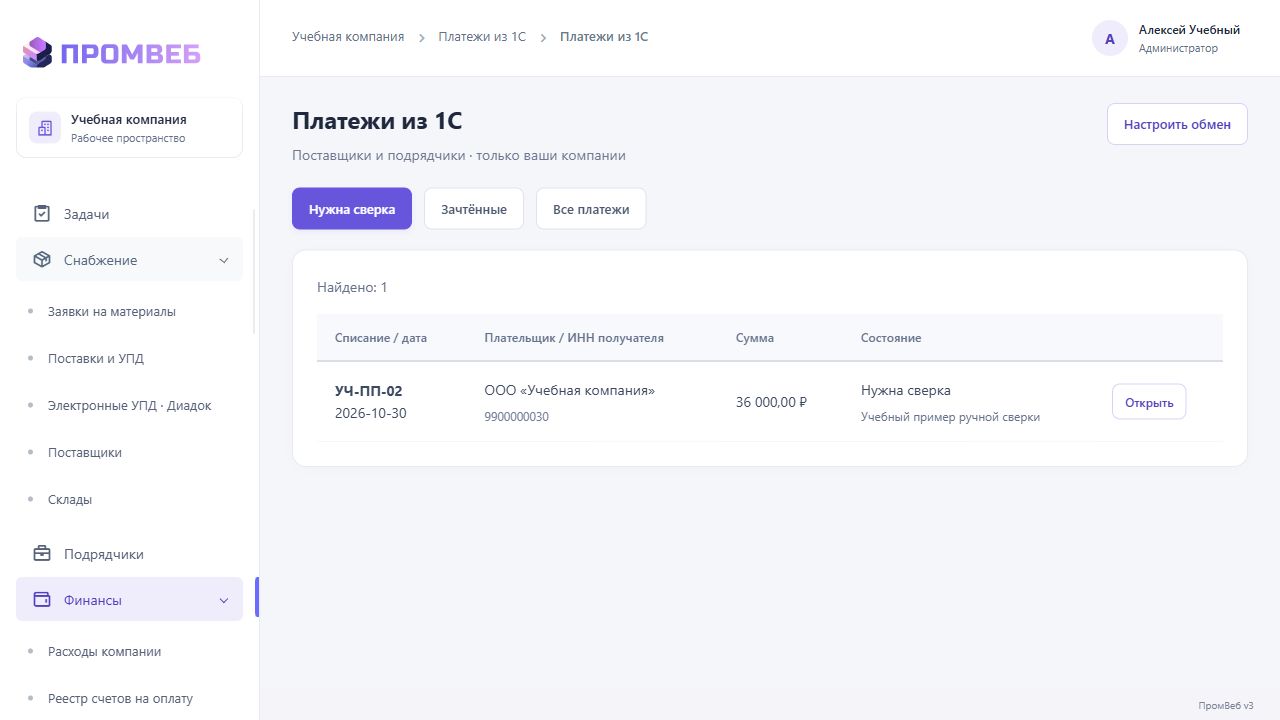Screen dimensions: 1280x720
Task: Open Поставщики sidebar item
Action: coord(85,452)
